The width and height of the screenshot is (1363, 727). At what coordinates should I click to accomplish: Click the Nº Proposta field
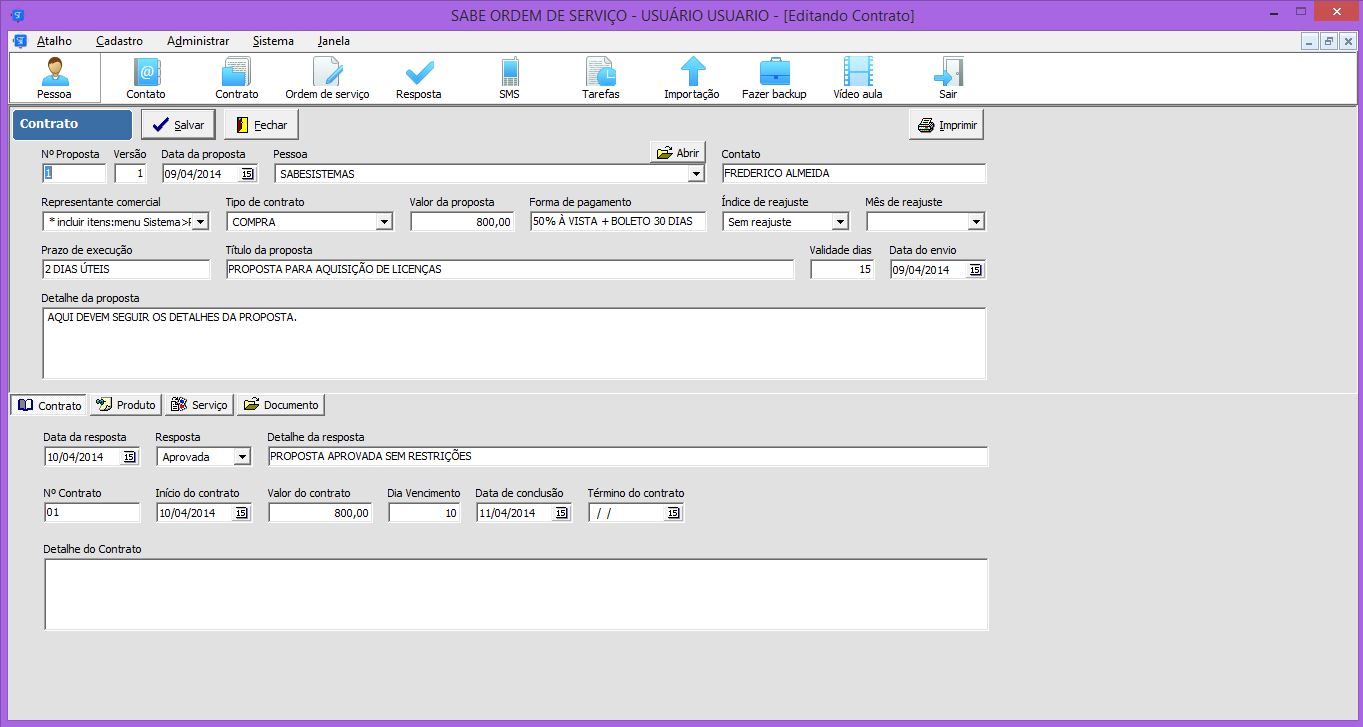pos(74,174)
